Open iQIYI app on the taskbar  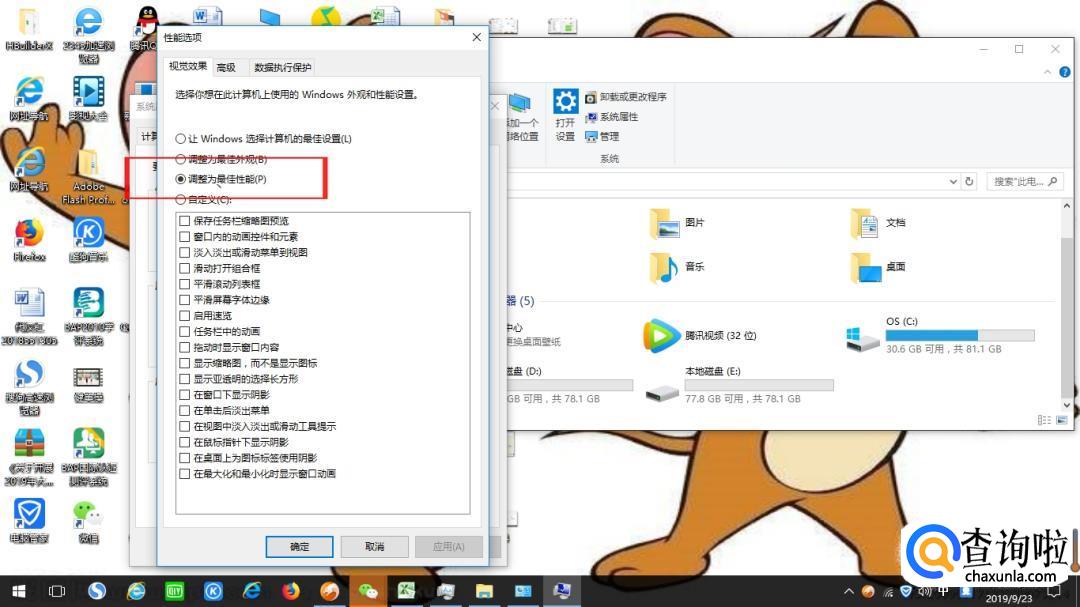click(x=175, y=591)
